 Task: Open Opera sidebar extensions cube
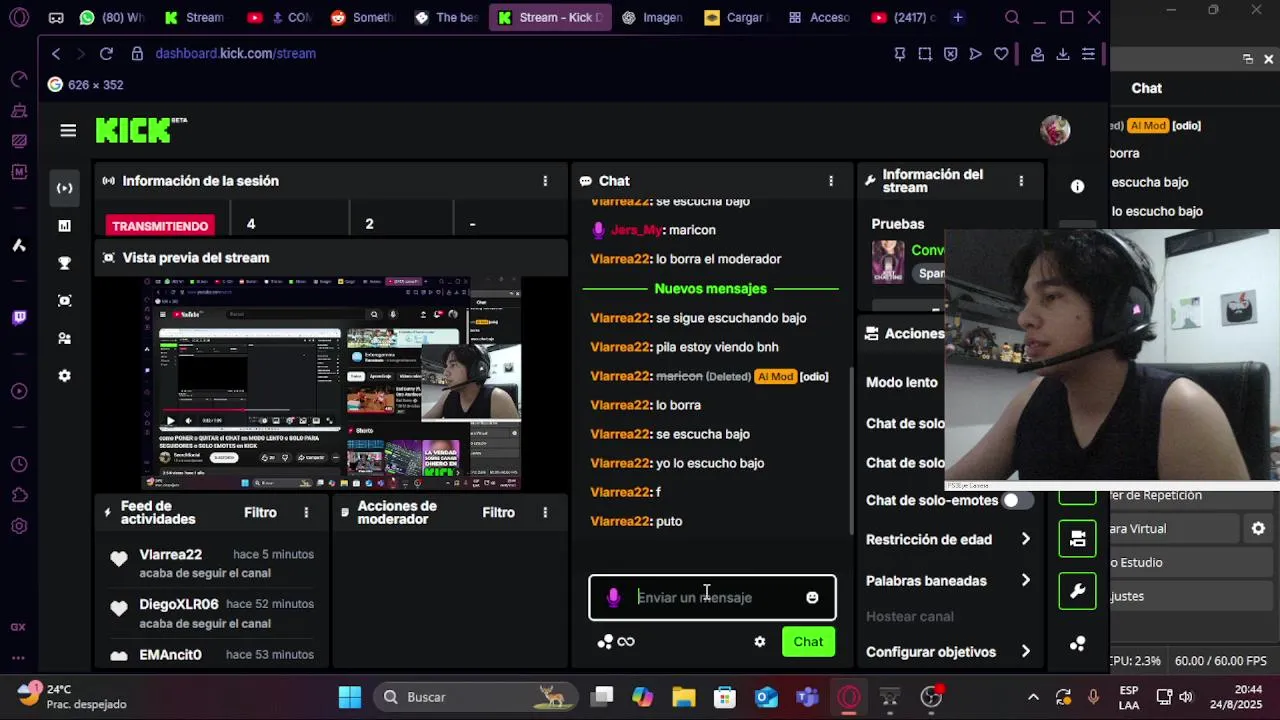click(x=19, y=495)
